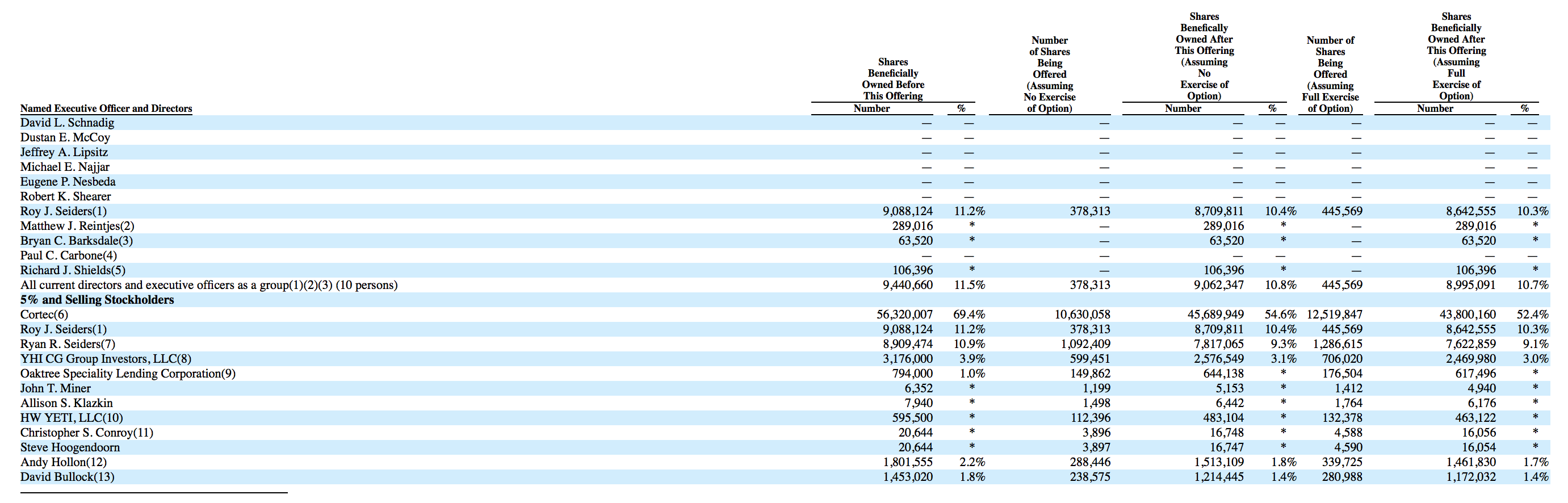Select Matthew J. Reintjes(2) name
This screenshot has width=1568, height=503.
[x=77, y=226]
